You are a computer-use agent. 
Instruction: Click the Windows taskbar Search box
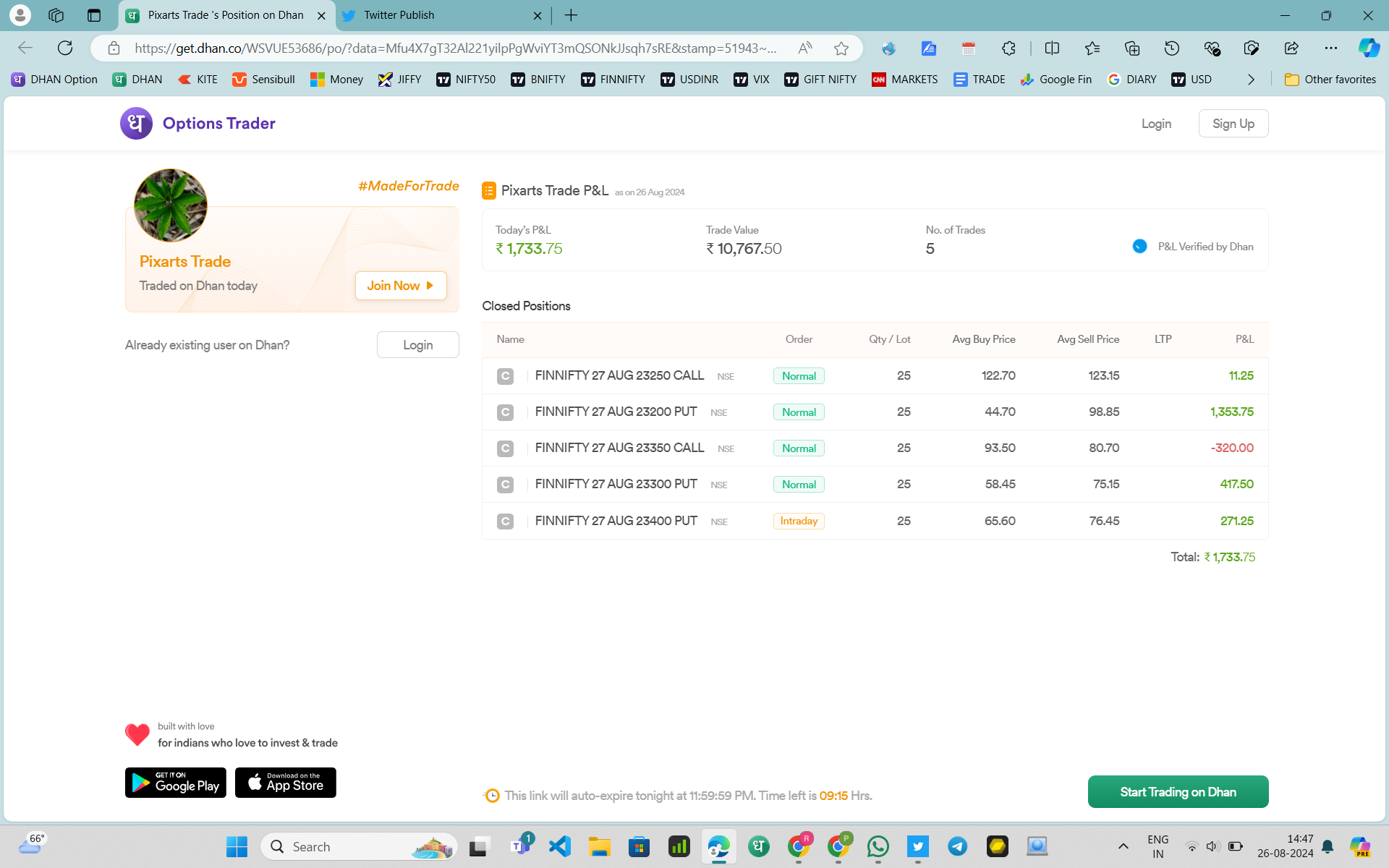[360, 846]
